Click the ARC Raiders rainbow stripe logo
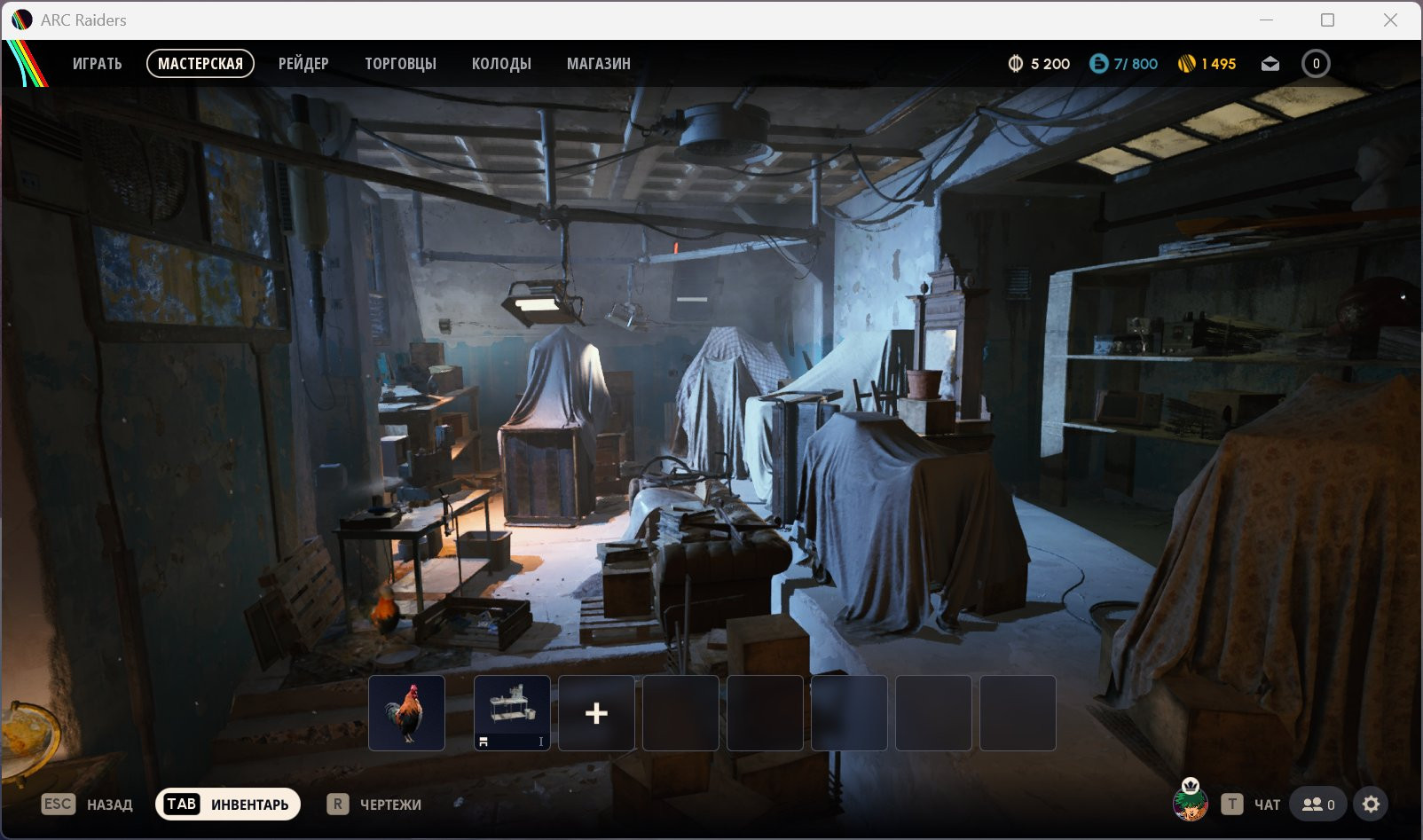Image resolution: width=1423 pixels, height=840 pixels. 27,64
